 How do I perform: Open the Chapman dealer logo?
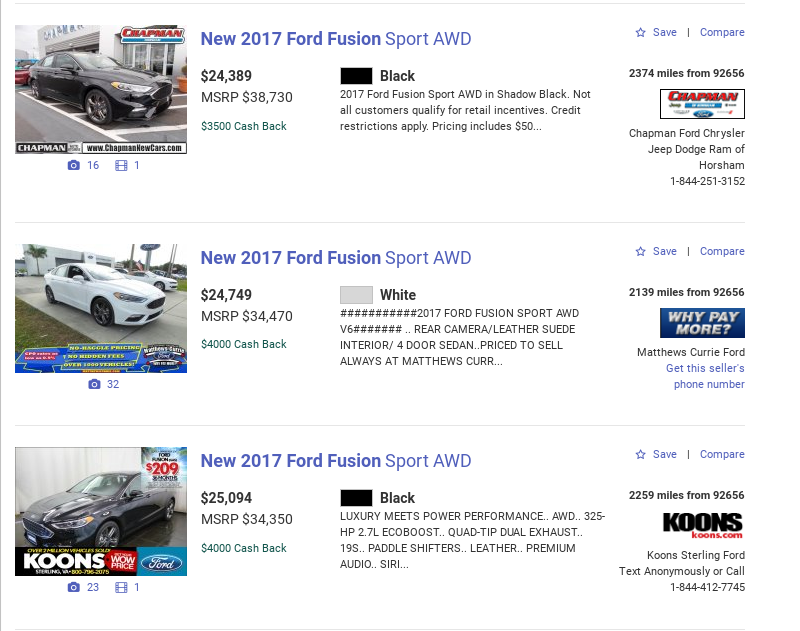(x=702, y=104)
